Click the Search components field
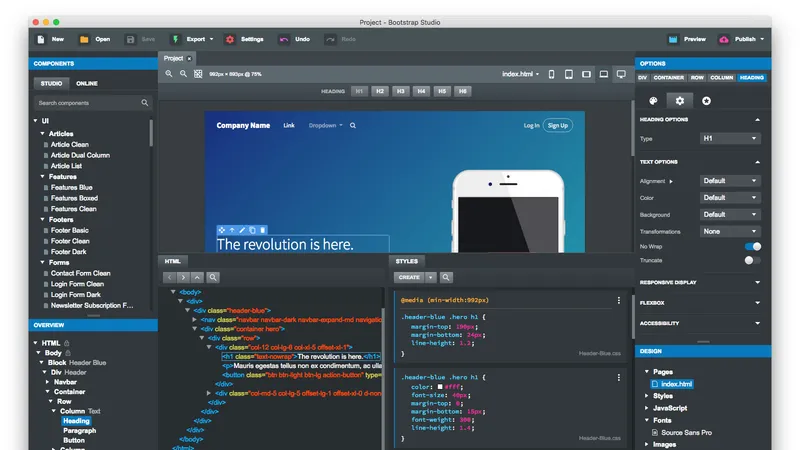Image resolution: width=800 pixels, height=450 pixels. 93,103
